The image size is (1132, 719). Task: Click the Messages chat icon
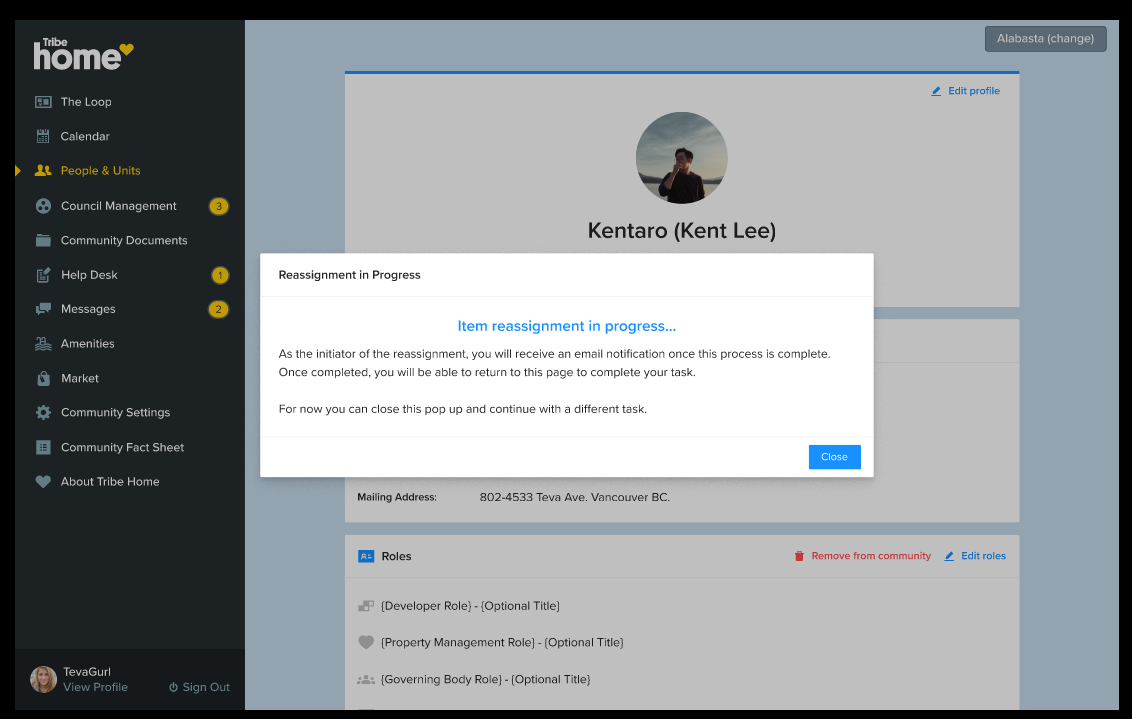coord(43,309)
